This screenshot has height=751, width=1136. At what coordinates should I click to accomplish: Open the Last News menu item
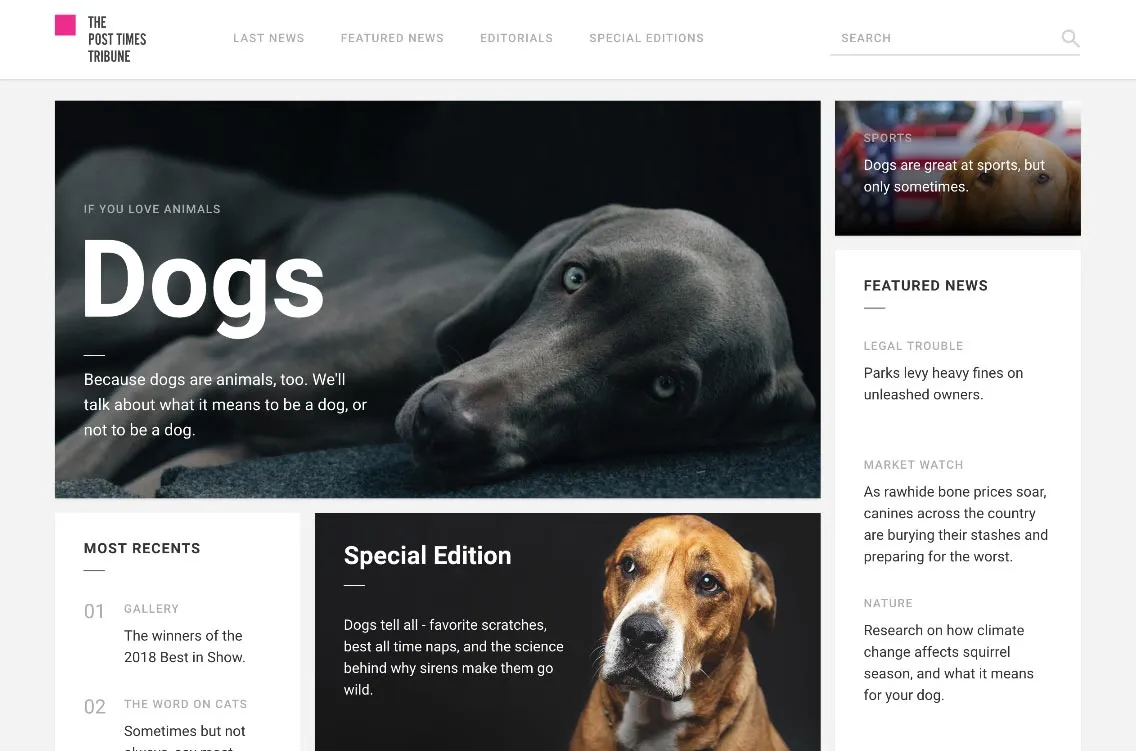point(269,38)
